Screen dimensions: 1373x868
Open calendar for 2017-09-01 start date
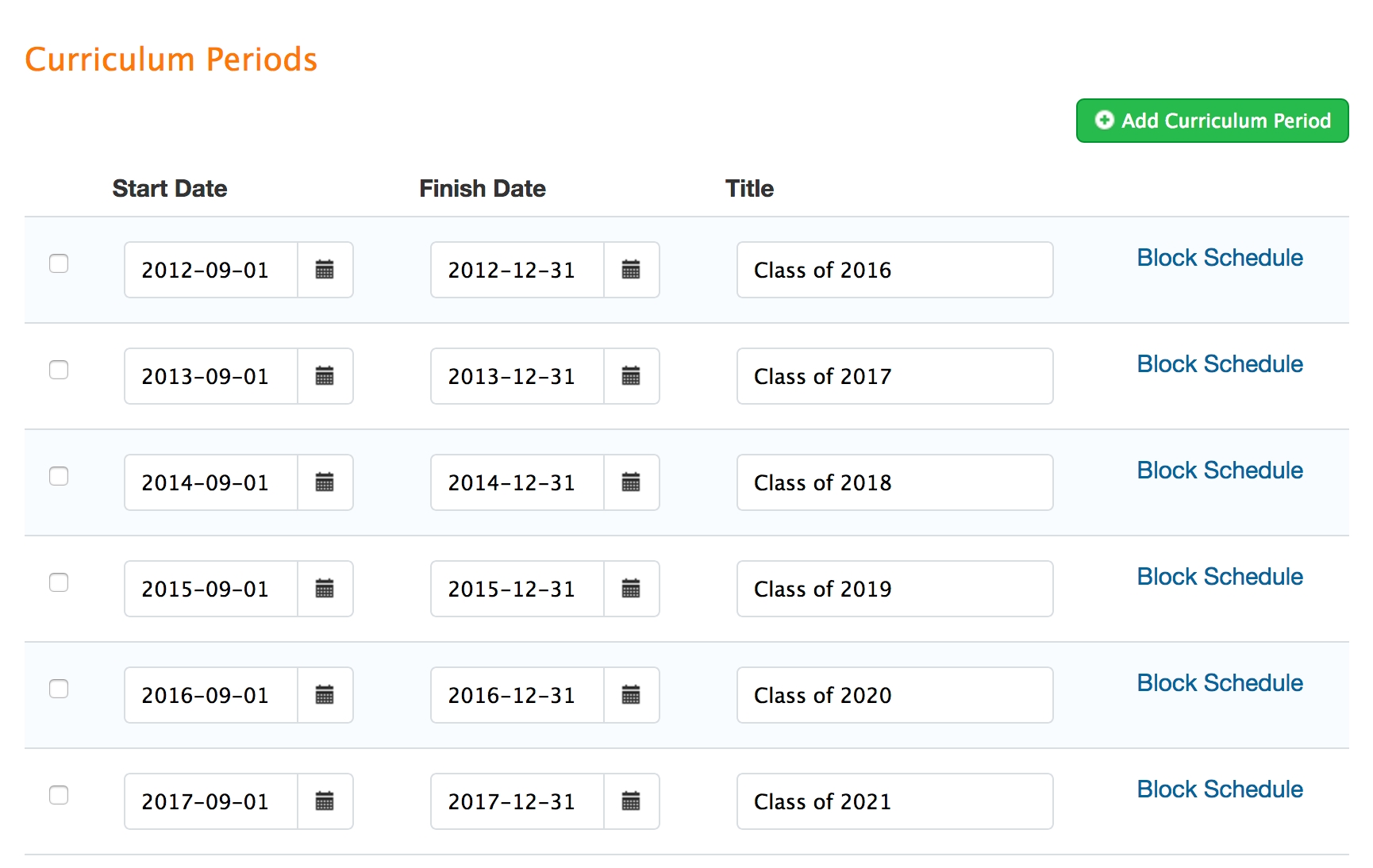325,801
